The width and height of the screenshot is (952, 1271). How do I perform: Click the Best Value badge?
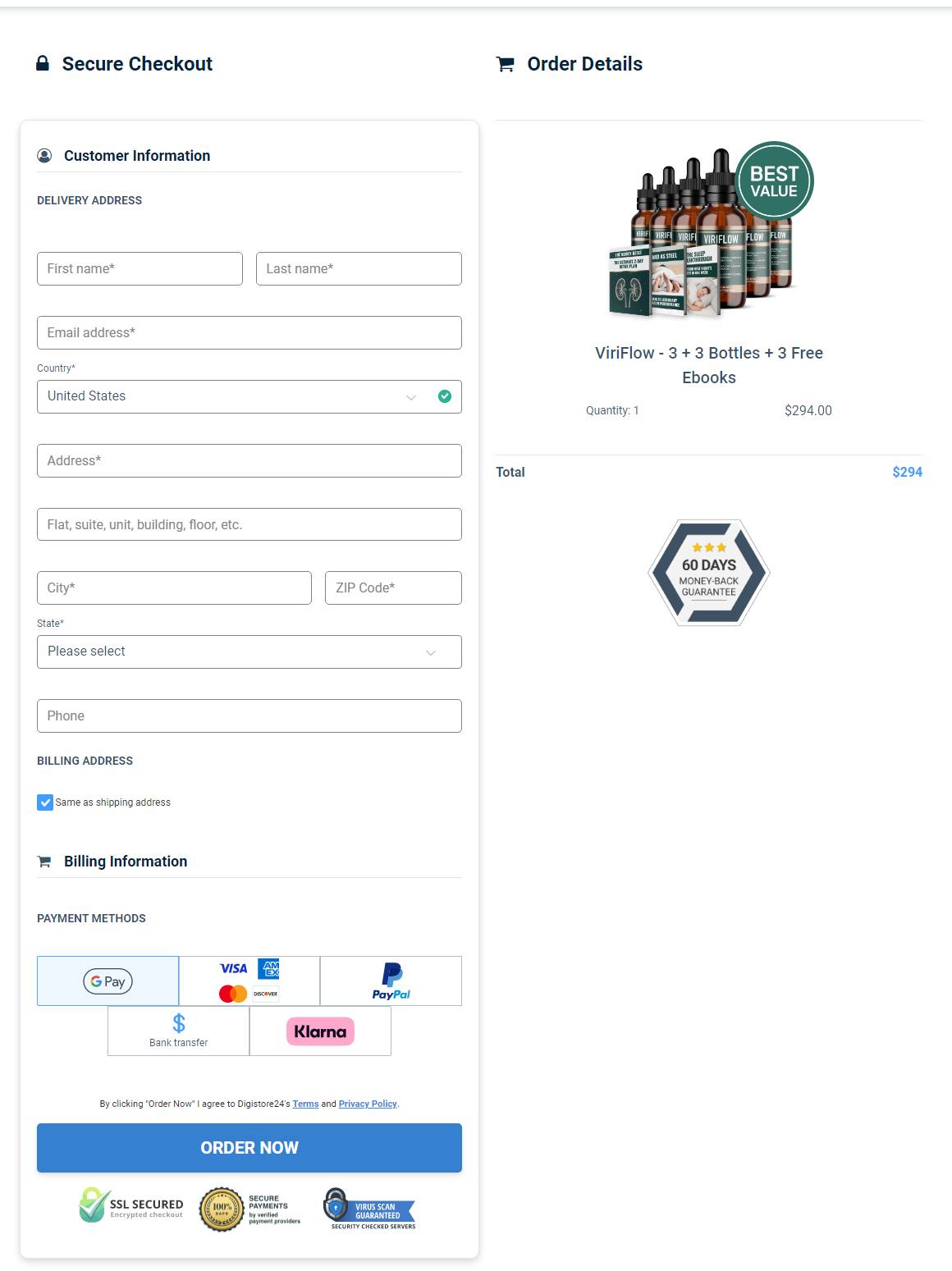tap(773, 181)
